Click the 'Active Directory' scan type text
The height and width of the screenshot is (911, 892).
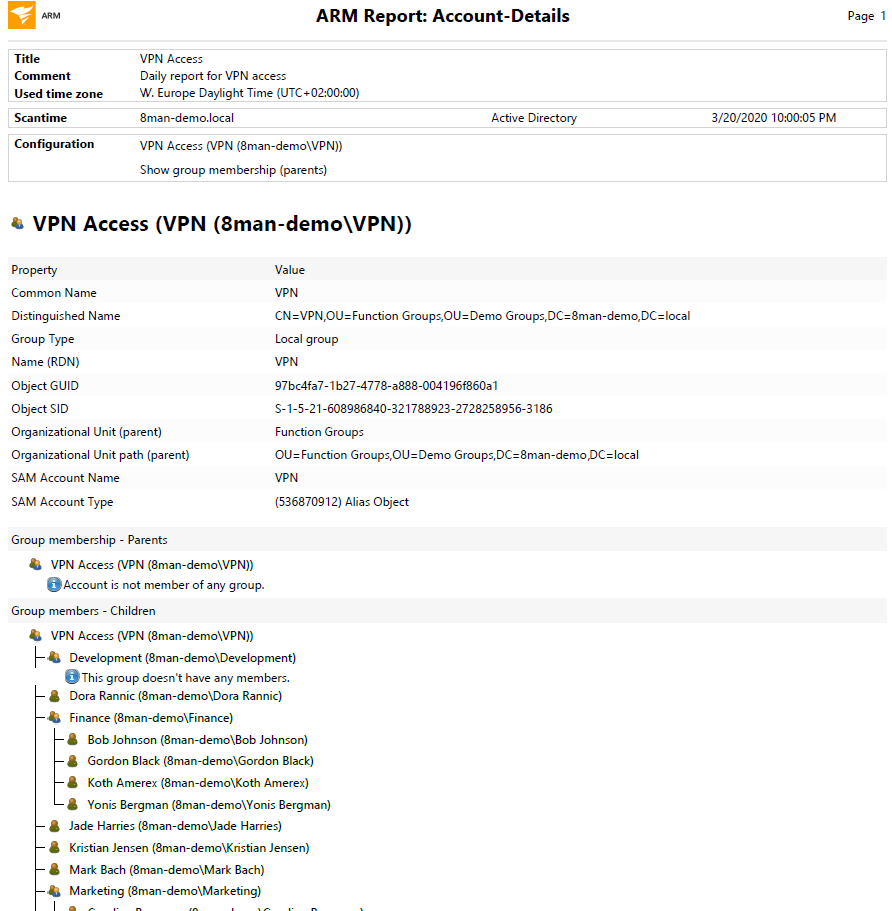pyautogui.click(x=534, y=118)
